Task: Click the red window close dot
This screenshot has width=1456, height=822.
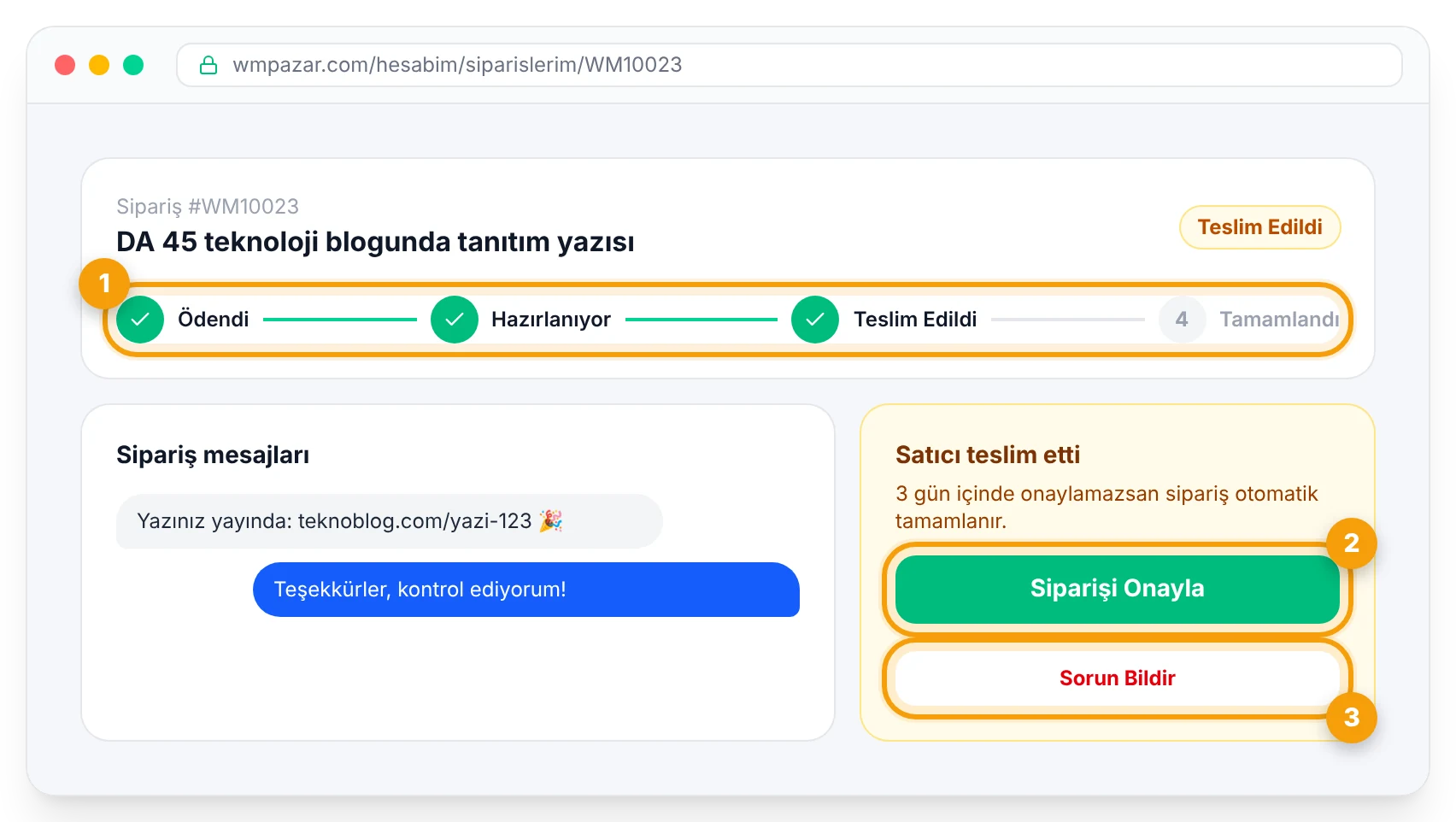Action: pyautogui.click(x=65, y=65)
